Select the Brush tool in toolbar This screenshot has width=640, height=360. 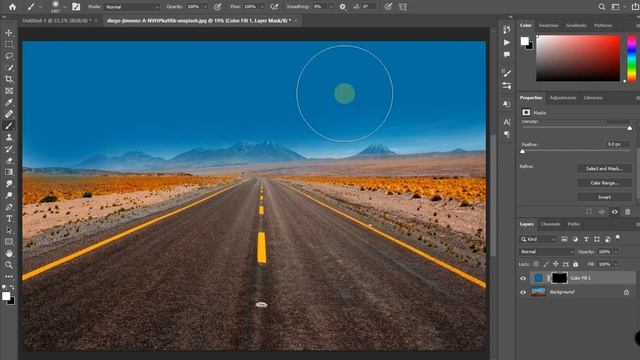(9, 126)
